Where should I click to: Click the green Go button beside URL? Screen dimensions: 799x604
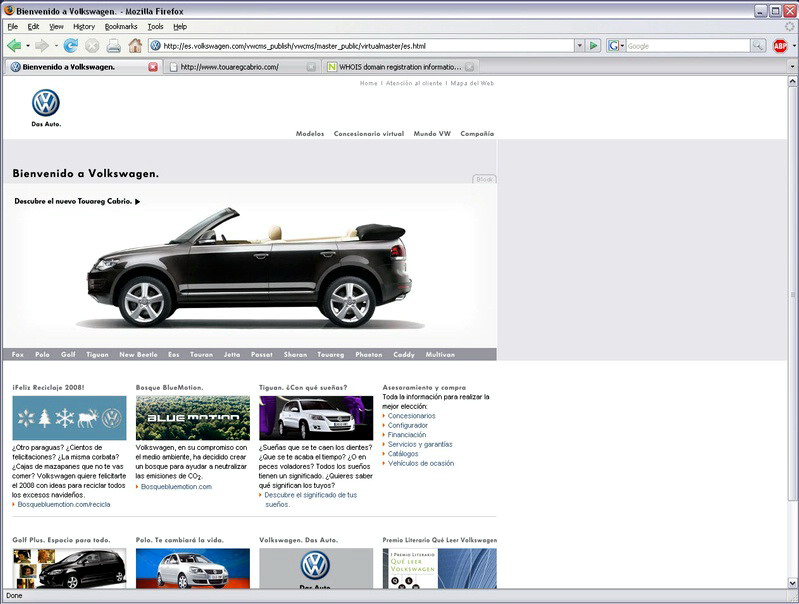click(x=593, y=46)
